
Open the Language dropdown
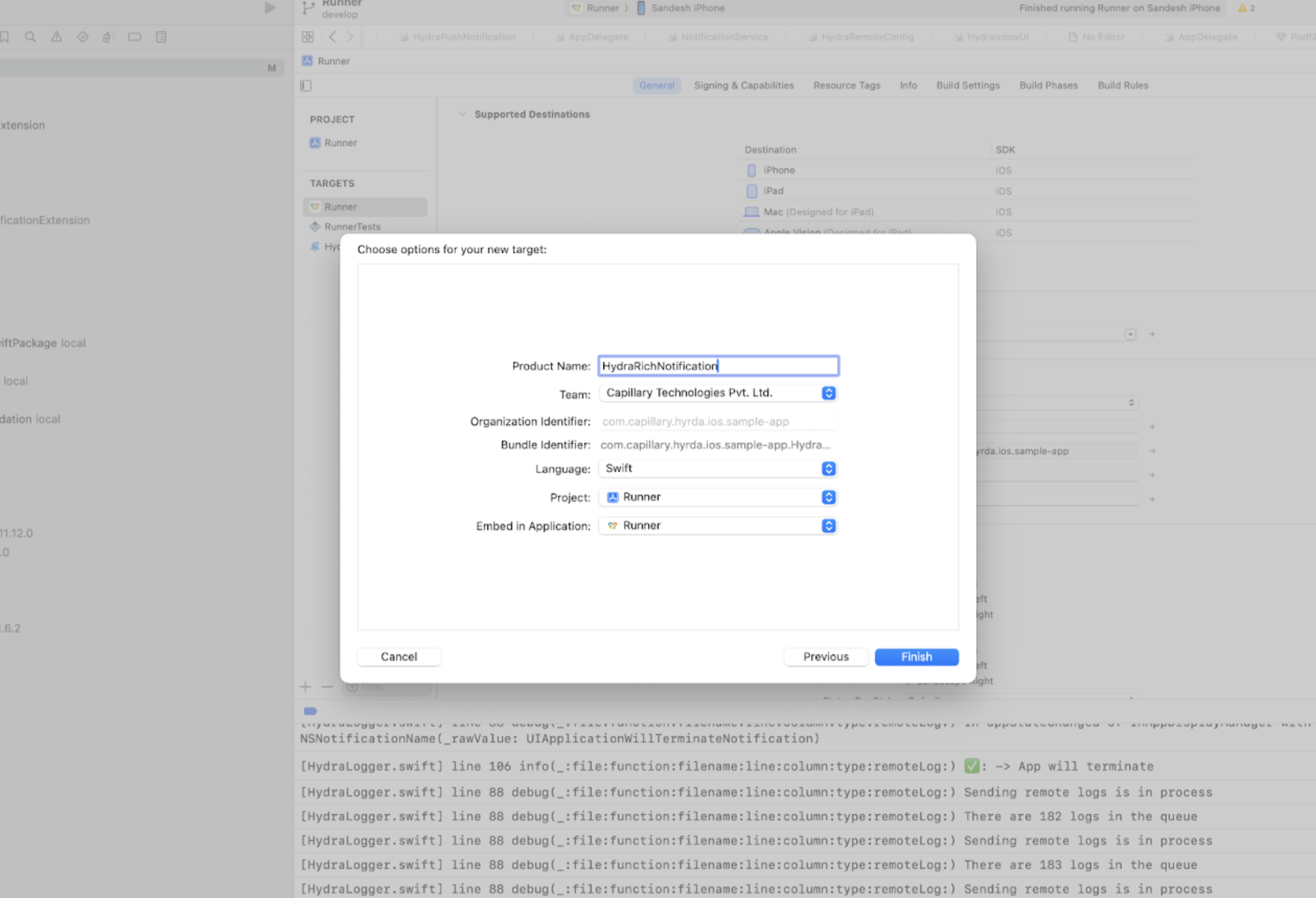tap(718, 469)
